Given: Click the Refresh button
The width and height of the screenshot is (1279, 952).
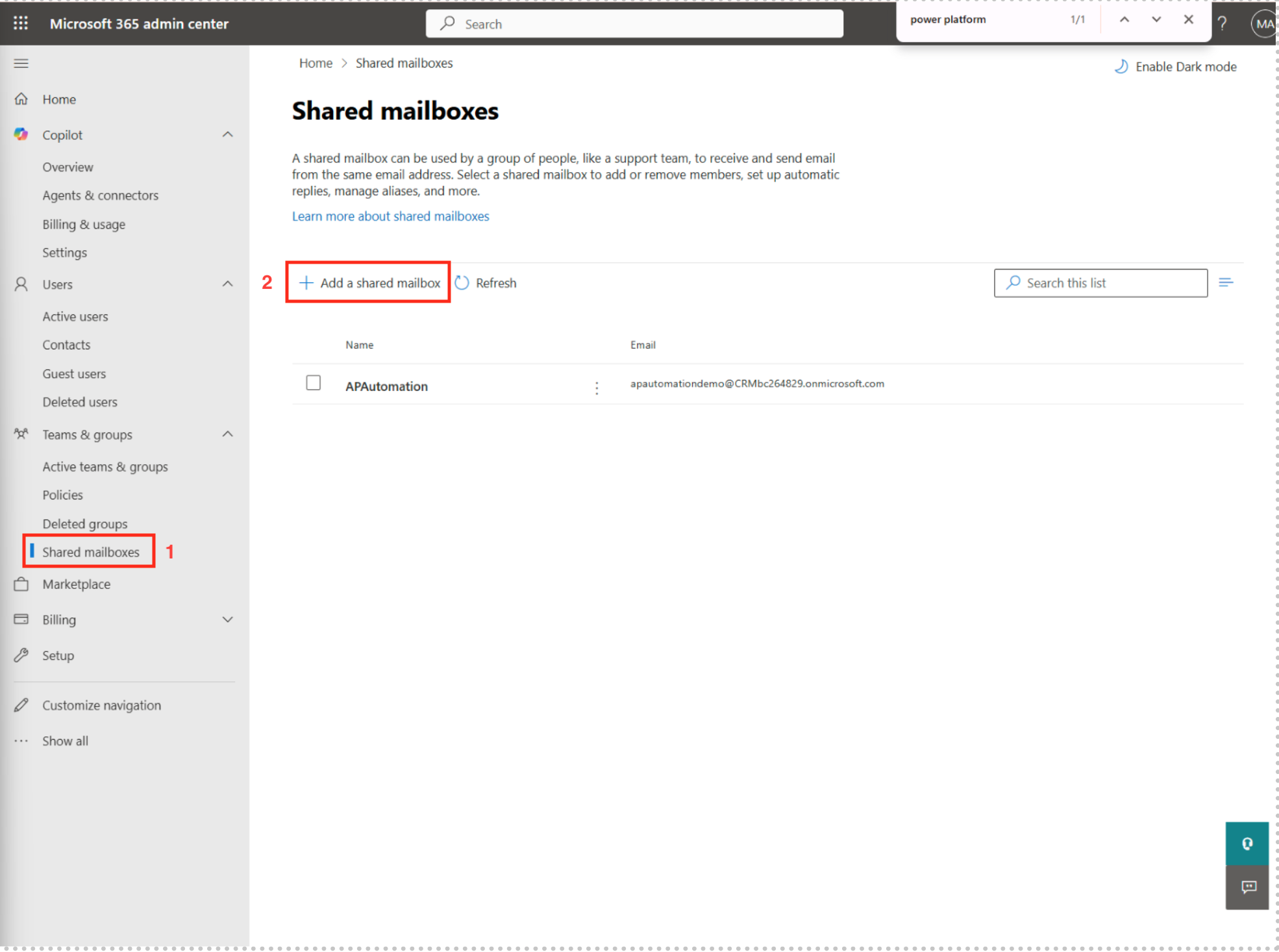Looking at the screenshot, I should (x=486, y=283).
